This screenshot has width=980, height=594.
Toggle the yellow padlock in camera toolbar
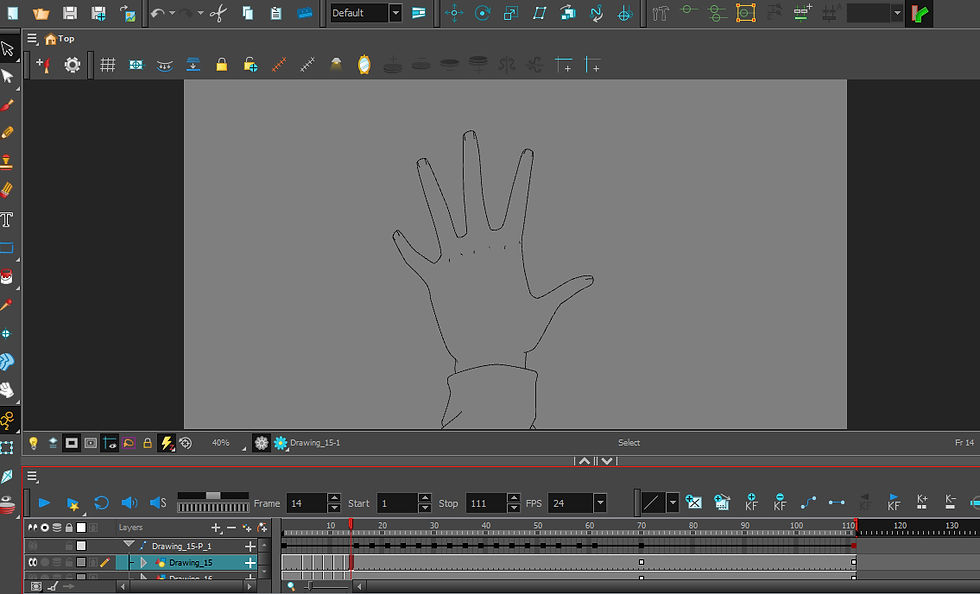(x=221, y=64)
